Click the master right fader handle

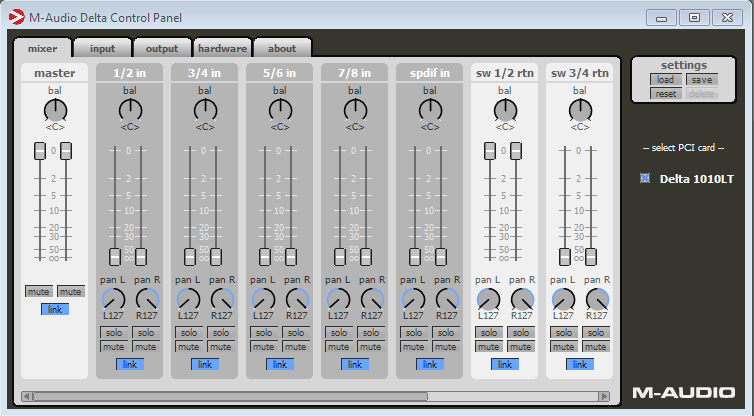coord(66,151)
